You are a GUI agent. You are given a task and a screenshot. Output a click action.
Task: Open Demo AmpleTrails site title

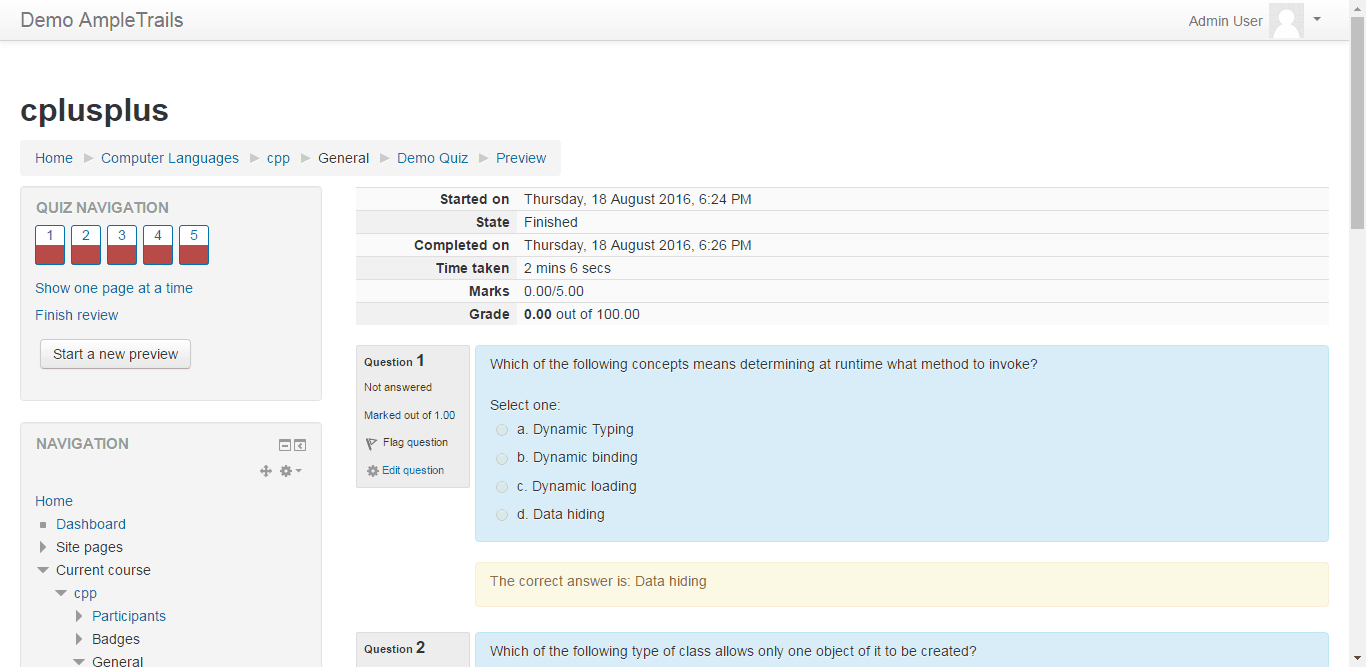[x=102, y=20]
